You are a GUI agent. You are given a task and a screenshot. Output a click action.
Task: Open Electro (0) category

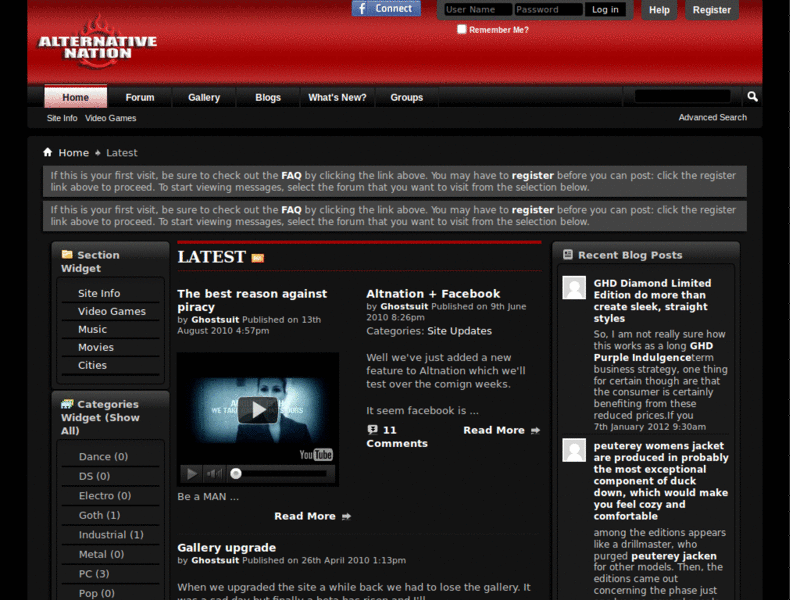click(x=105, y=495)
